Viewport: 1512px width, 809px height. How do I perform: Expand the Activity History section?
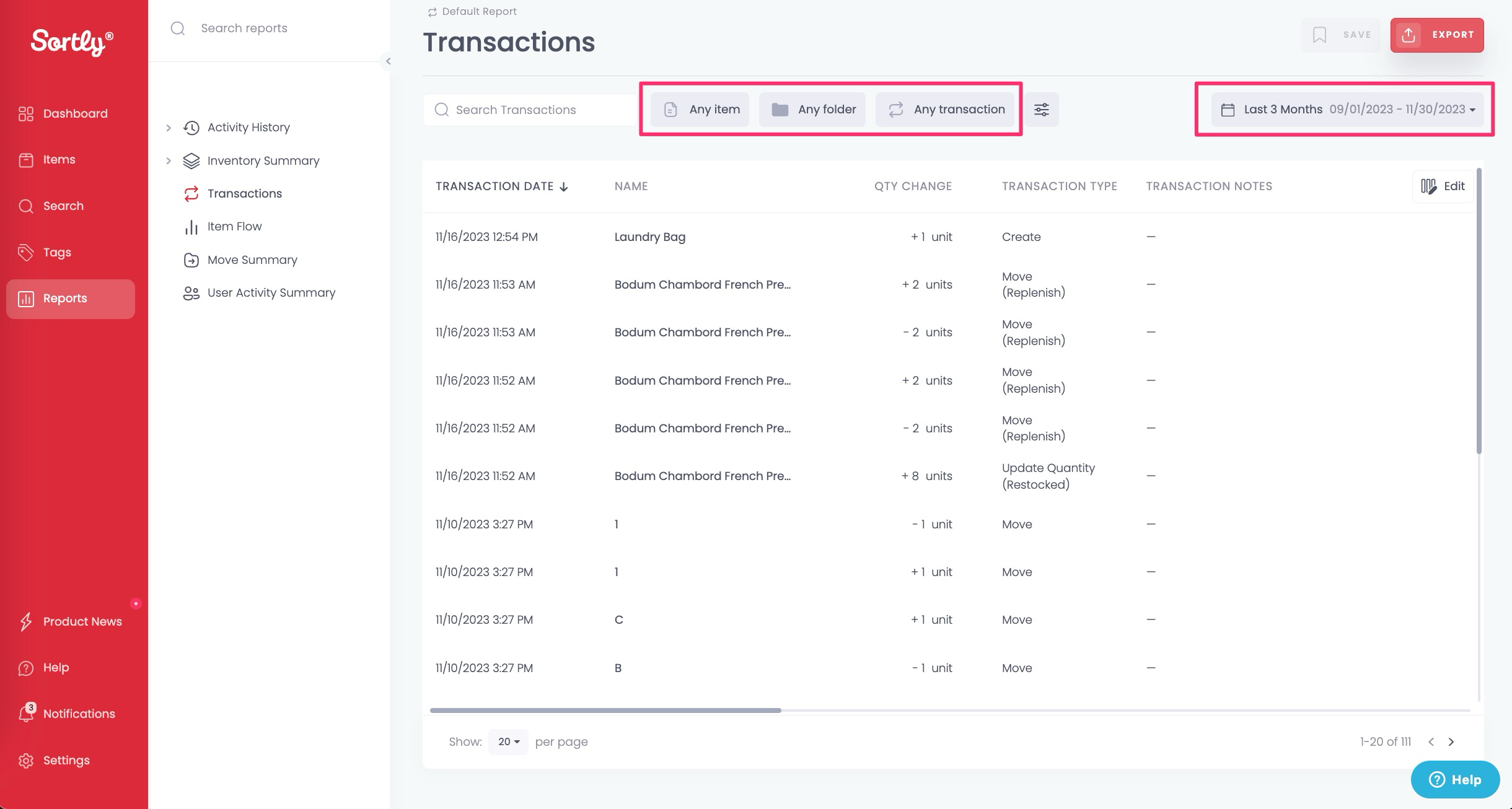tap(168, 127)
